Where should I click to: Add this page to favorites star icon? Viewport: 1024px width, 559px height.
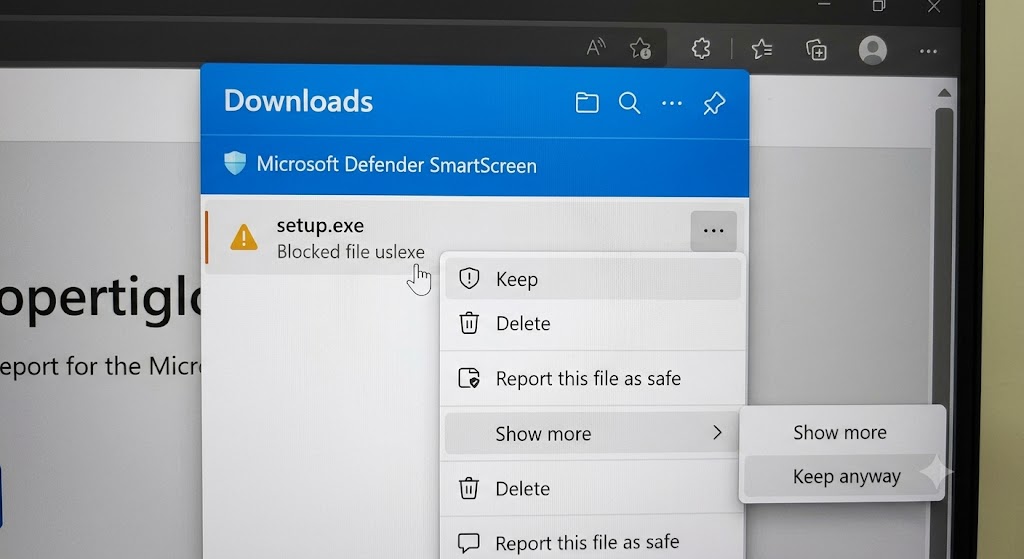tap(640, 48)
